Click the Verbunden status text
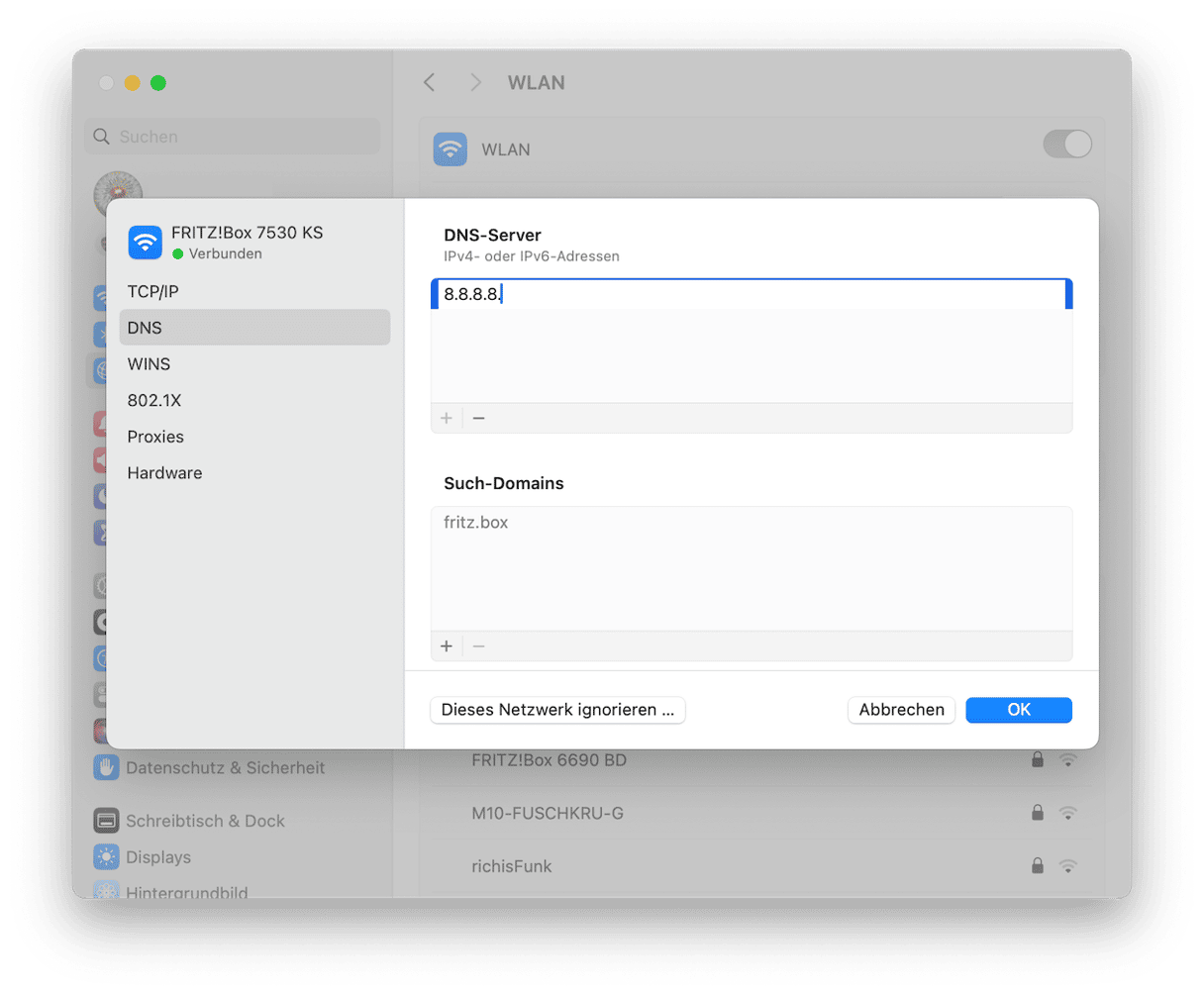The width and height of the screenshot is (1204, 994). pos(226,253)
